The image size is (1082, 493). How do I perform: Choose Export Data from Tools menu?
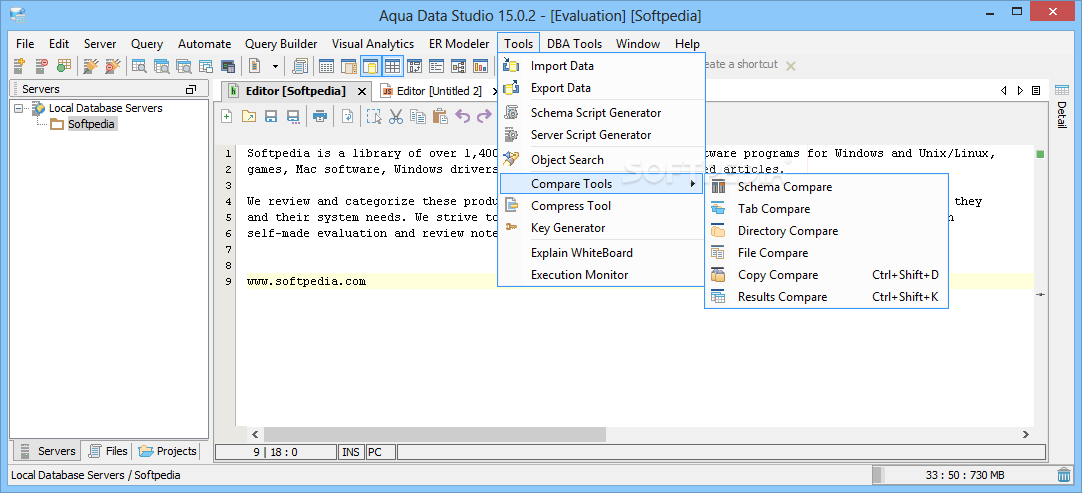point(601,88)
